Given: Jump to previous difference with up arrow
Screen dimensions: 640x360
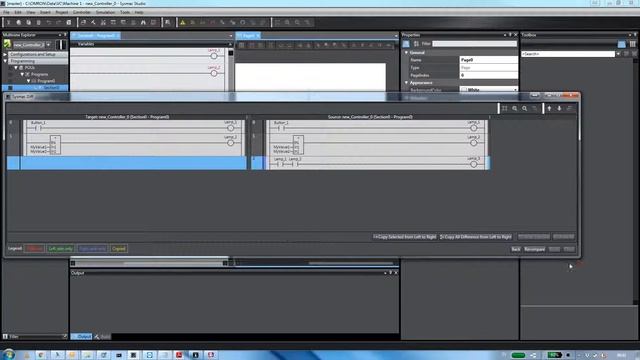Looking at the screenshot, I should 549,109.
